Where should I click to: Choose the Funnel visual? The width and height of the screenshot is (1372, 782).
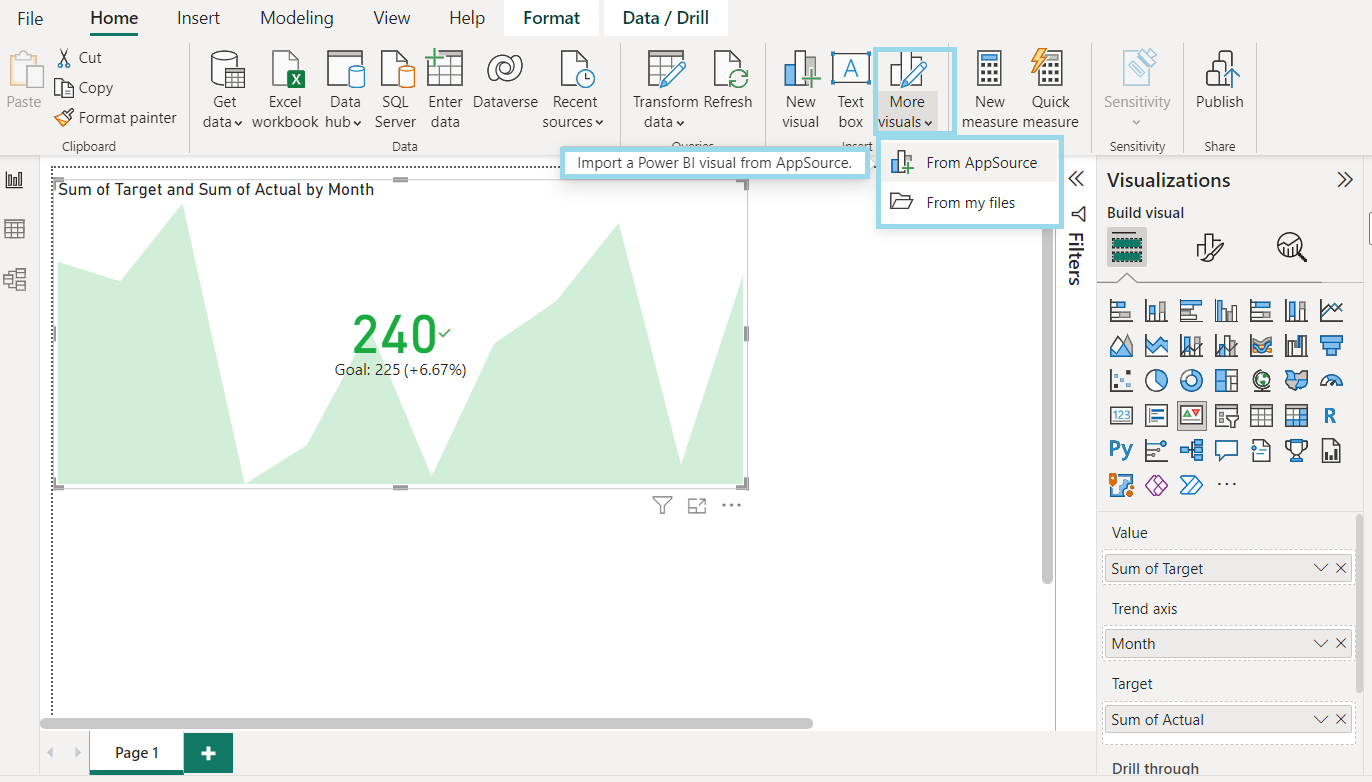tap(1331, 346)
